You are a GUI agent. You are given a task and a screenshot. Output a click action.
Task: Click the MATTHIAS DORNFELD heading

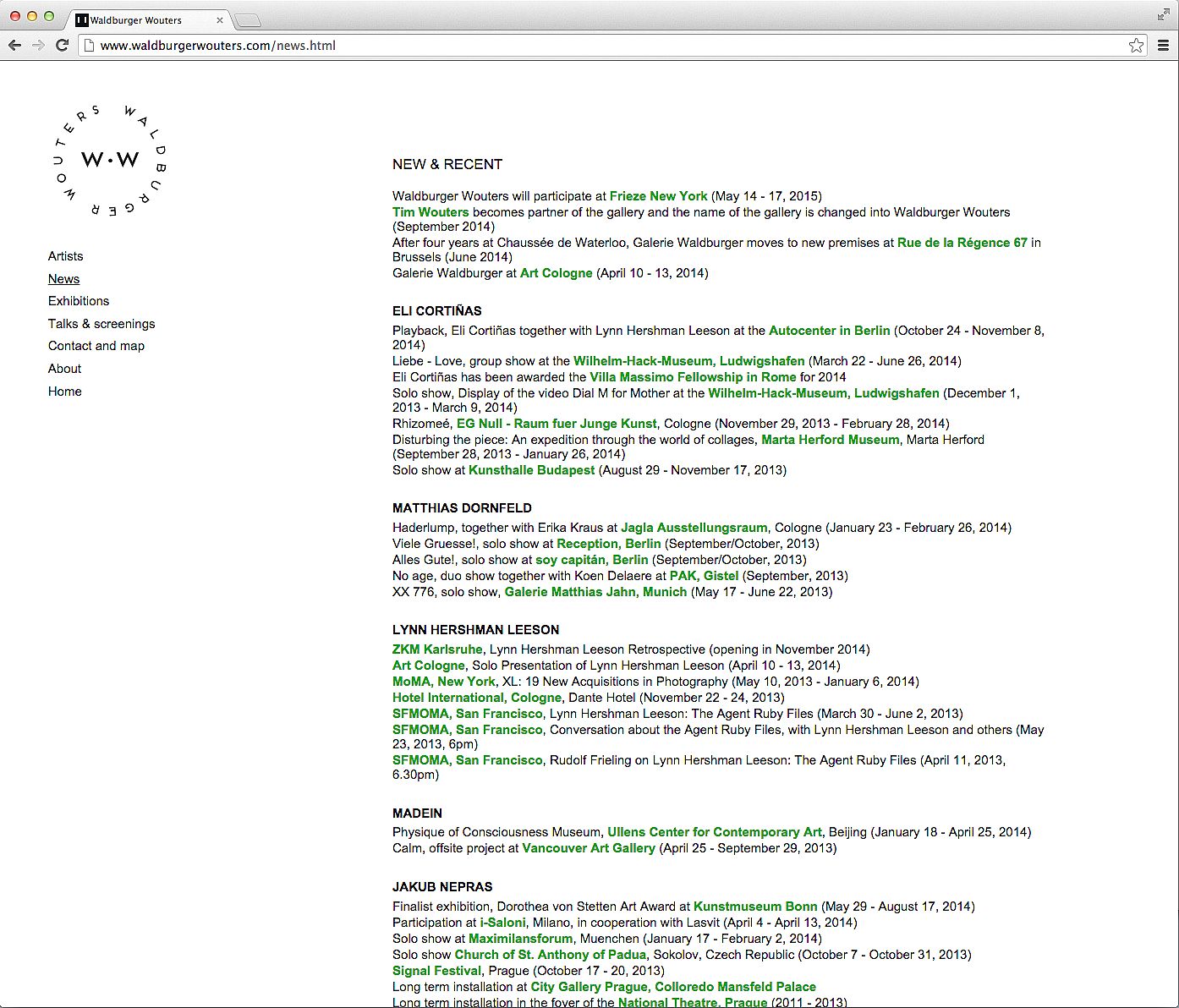point(462,508)
